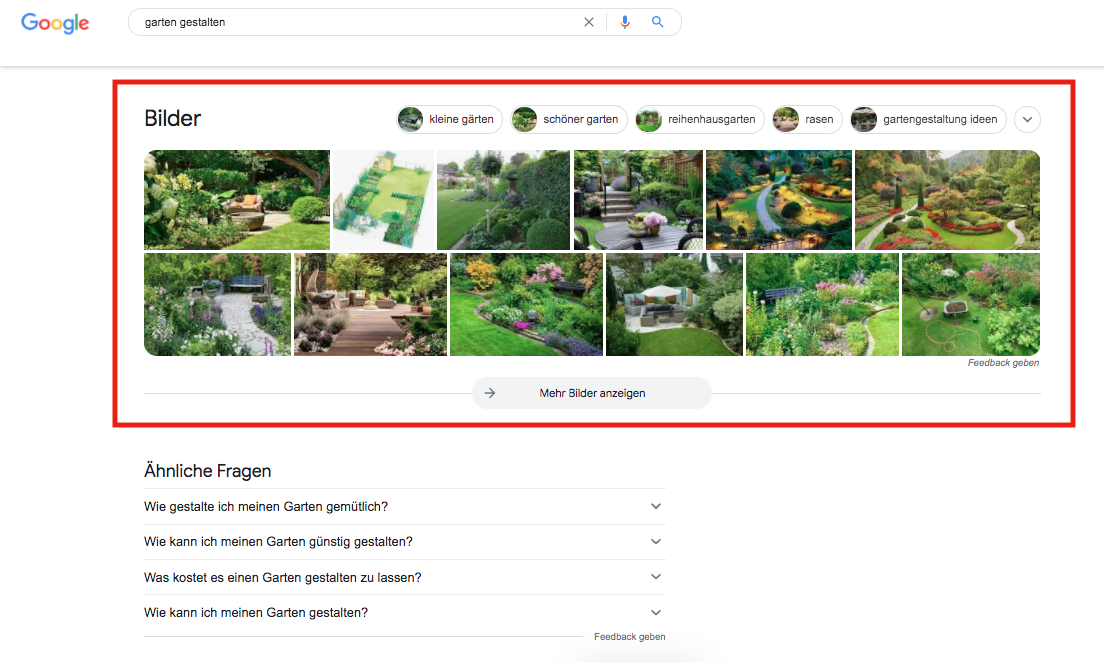1104x662 pixels.
Task: Select the gartengestaltung ideen chip
Action: pos(929,119)
